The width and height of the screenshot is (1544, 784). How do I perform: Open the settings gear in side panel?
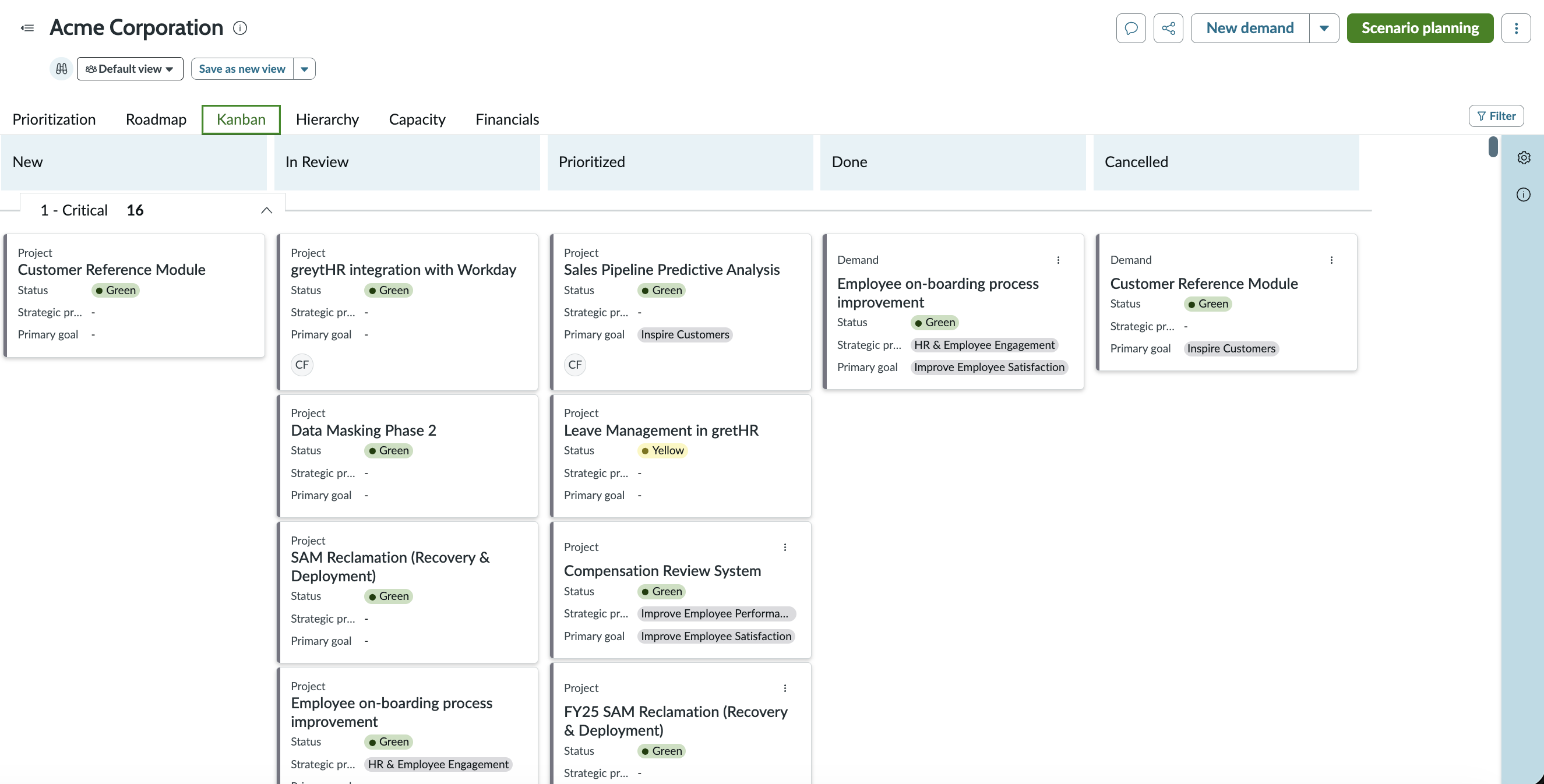pyautogui.click(x=1523, y=158)
